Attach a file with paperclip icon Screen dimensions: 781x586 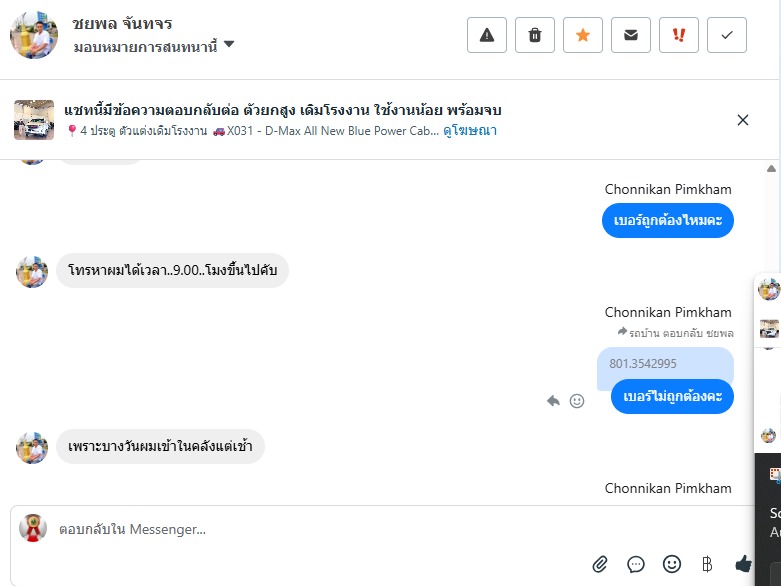(600, 564)
